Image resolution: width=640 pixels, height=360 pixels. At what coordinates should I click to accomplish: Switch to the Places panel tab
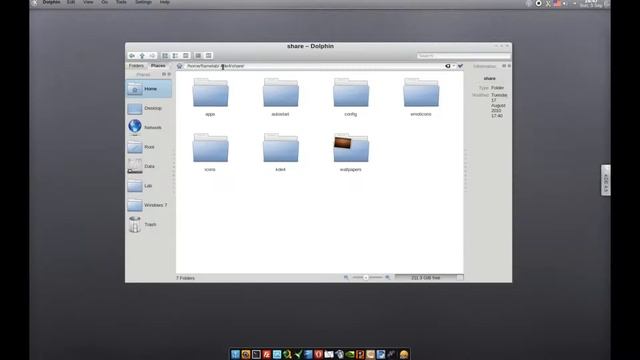tap(158, 66)
